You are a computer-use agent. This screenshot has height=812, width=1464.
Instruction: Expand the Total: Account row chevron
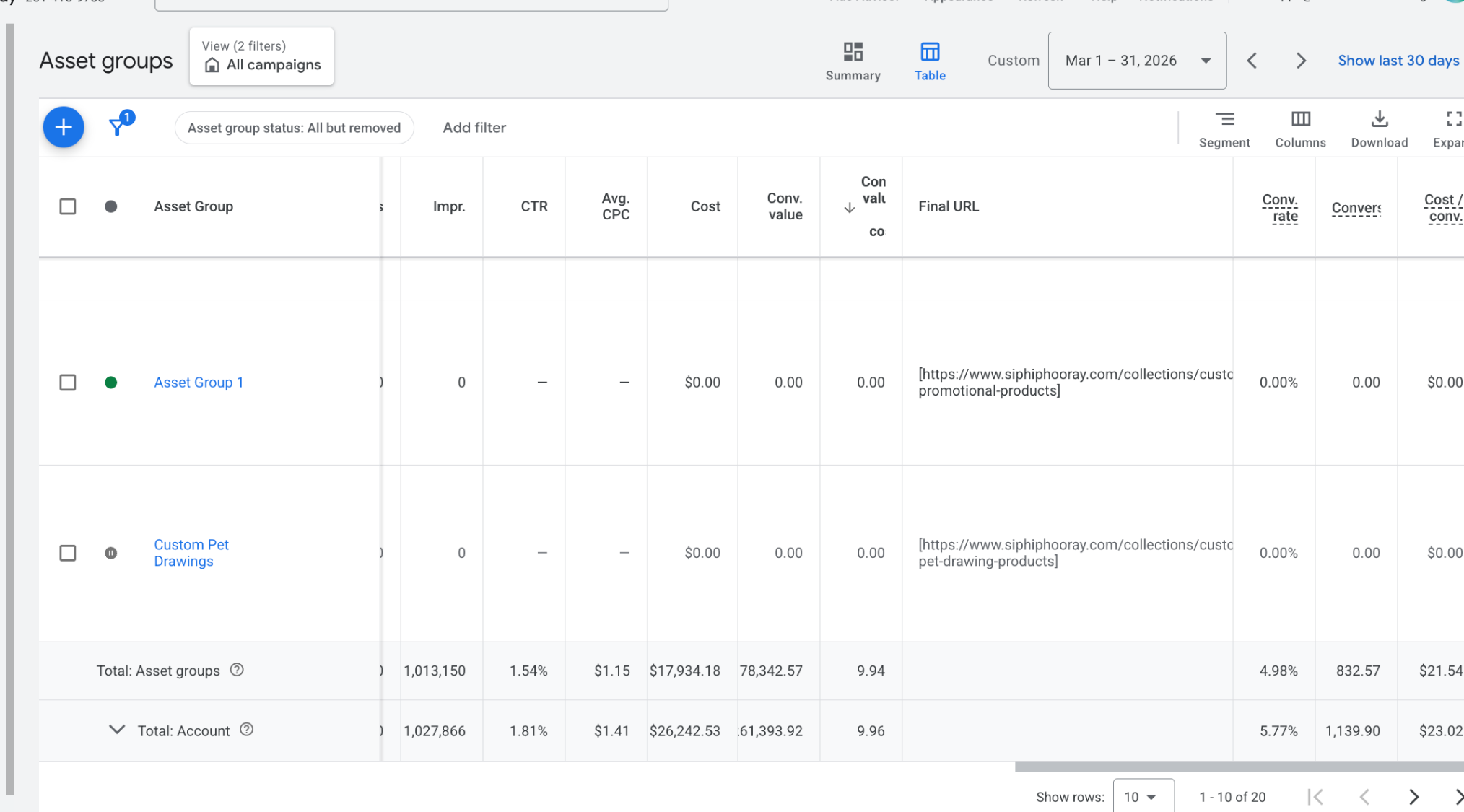tap(116, 730)
